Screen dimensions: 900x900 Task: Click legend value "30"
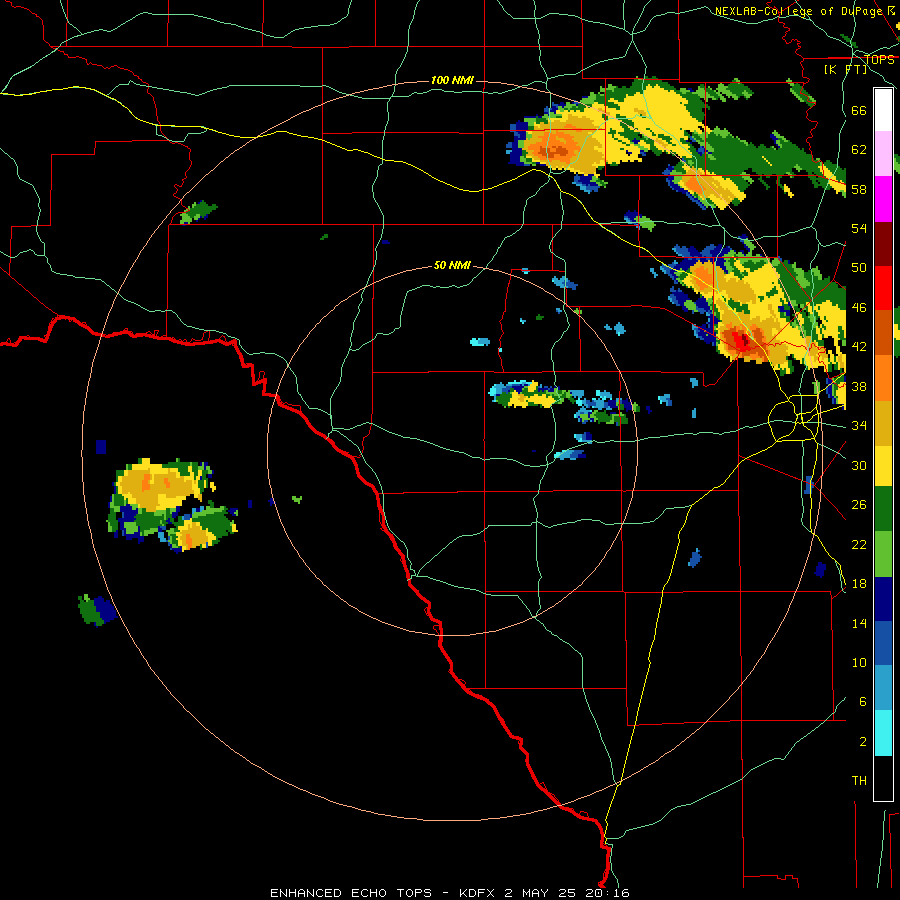pyautogui.click(x=859, y=465)
